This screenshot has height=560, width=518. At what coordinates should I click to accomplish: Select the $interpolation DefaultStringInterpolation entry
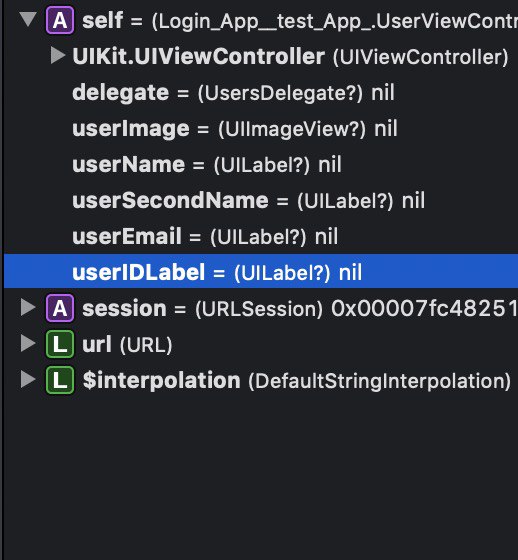[297, 380]
